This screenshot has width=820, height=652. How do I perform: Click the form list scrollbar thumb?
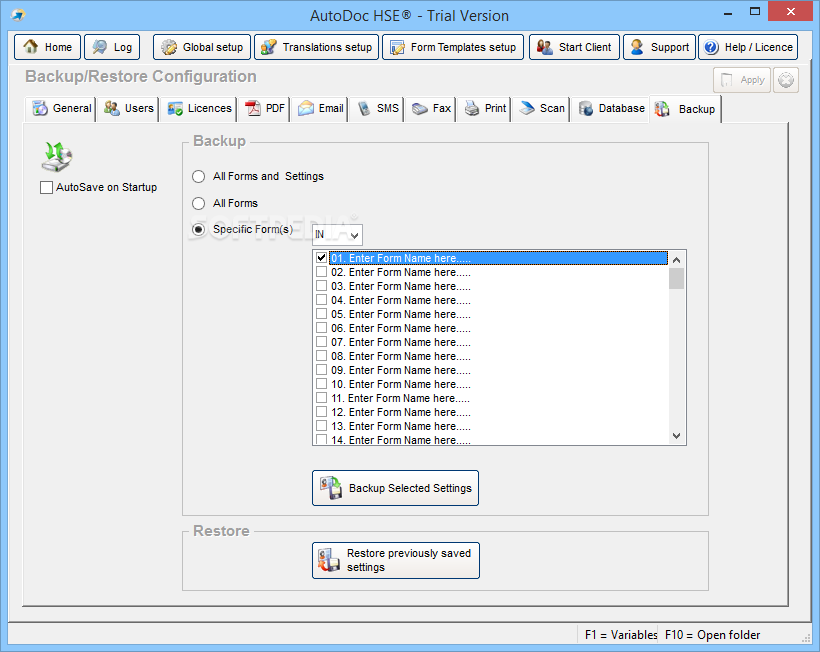(x=676, y=278)
